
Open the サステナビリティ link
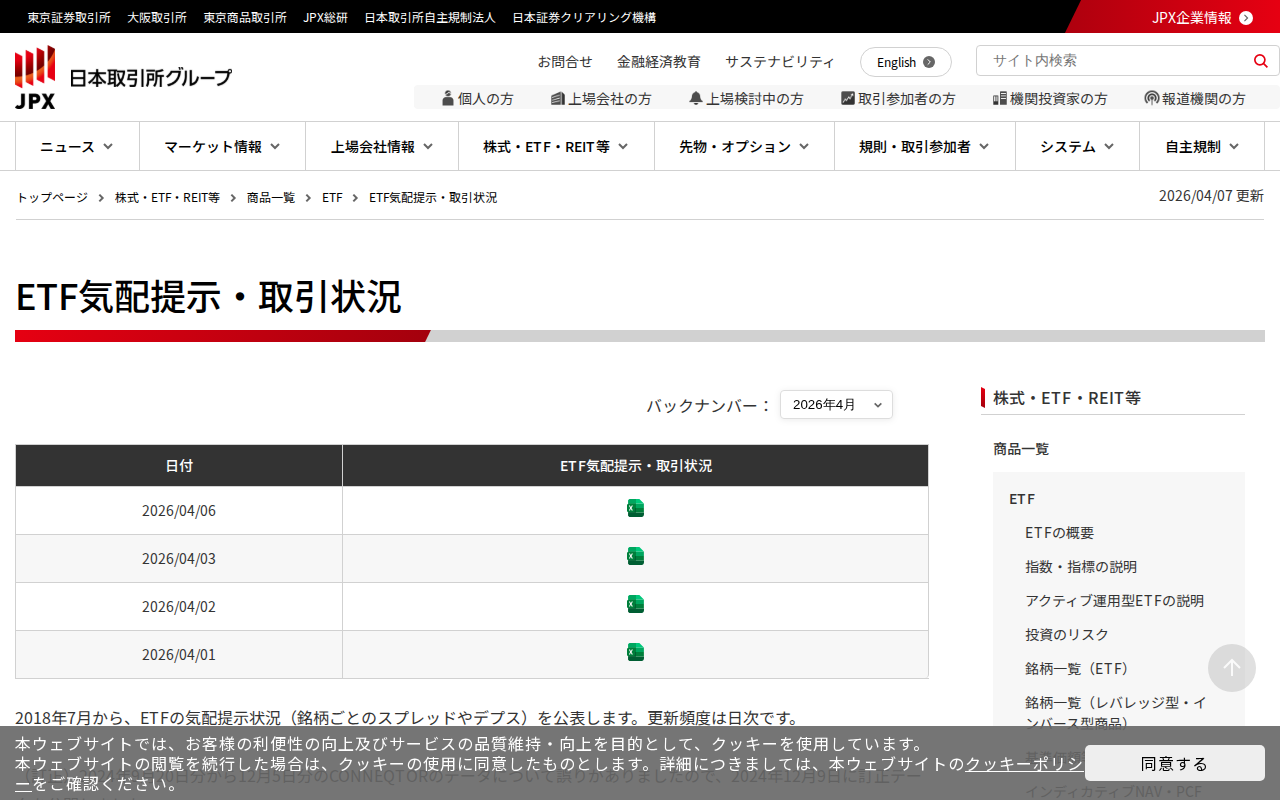780,62
